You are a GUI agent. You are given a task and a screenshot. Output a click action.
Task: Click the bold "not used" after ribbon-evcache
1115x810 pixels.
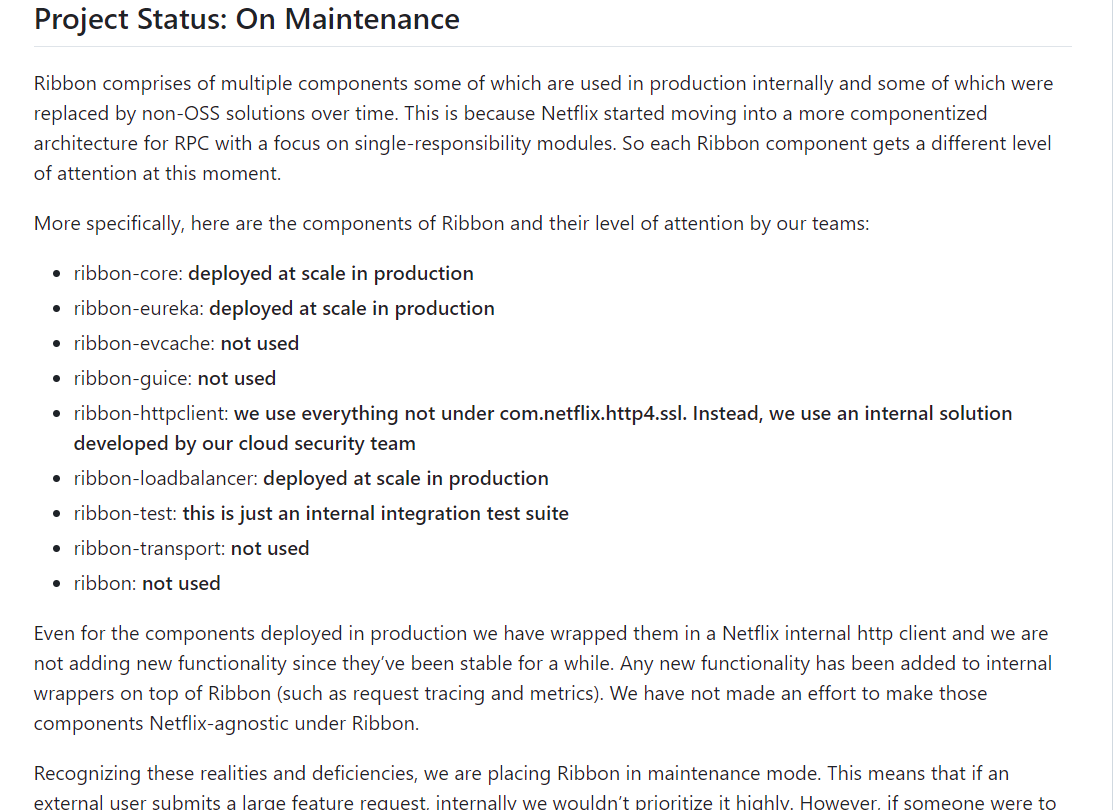(x=260, y=344)
